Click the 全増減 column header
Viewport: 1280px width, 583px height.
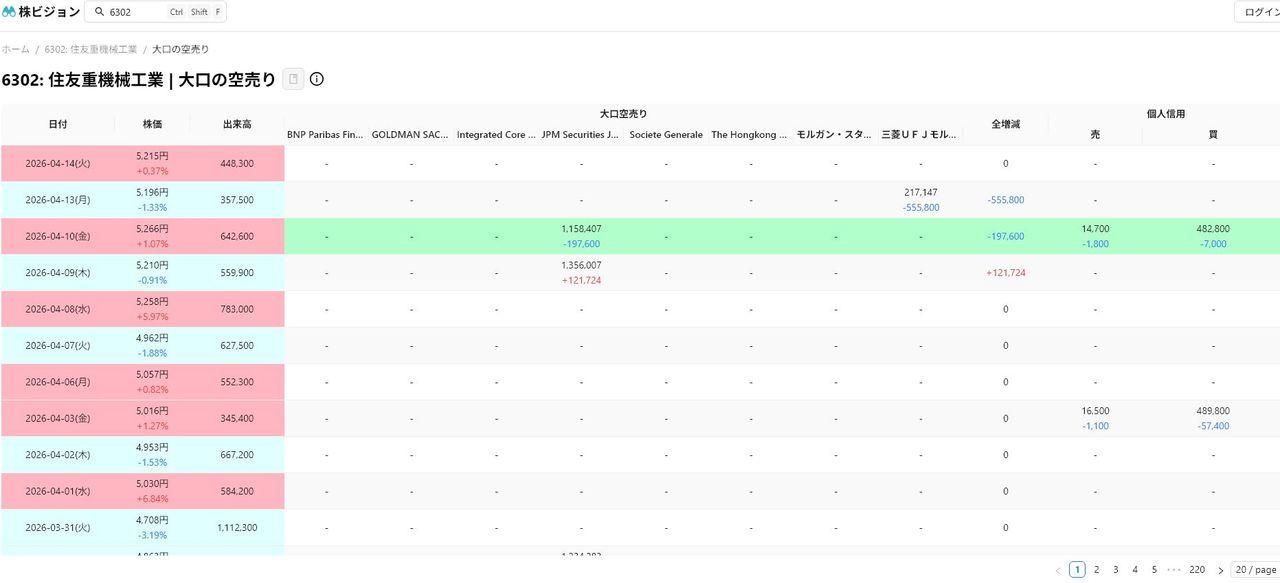[1005, 124]
